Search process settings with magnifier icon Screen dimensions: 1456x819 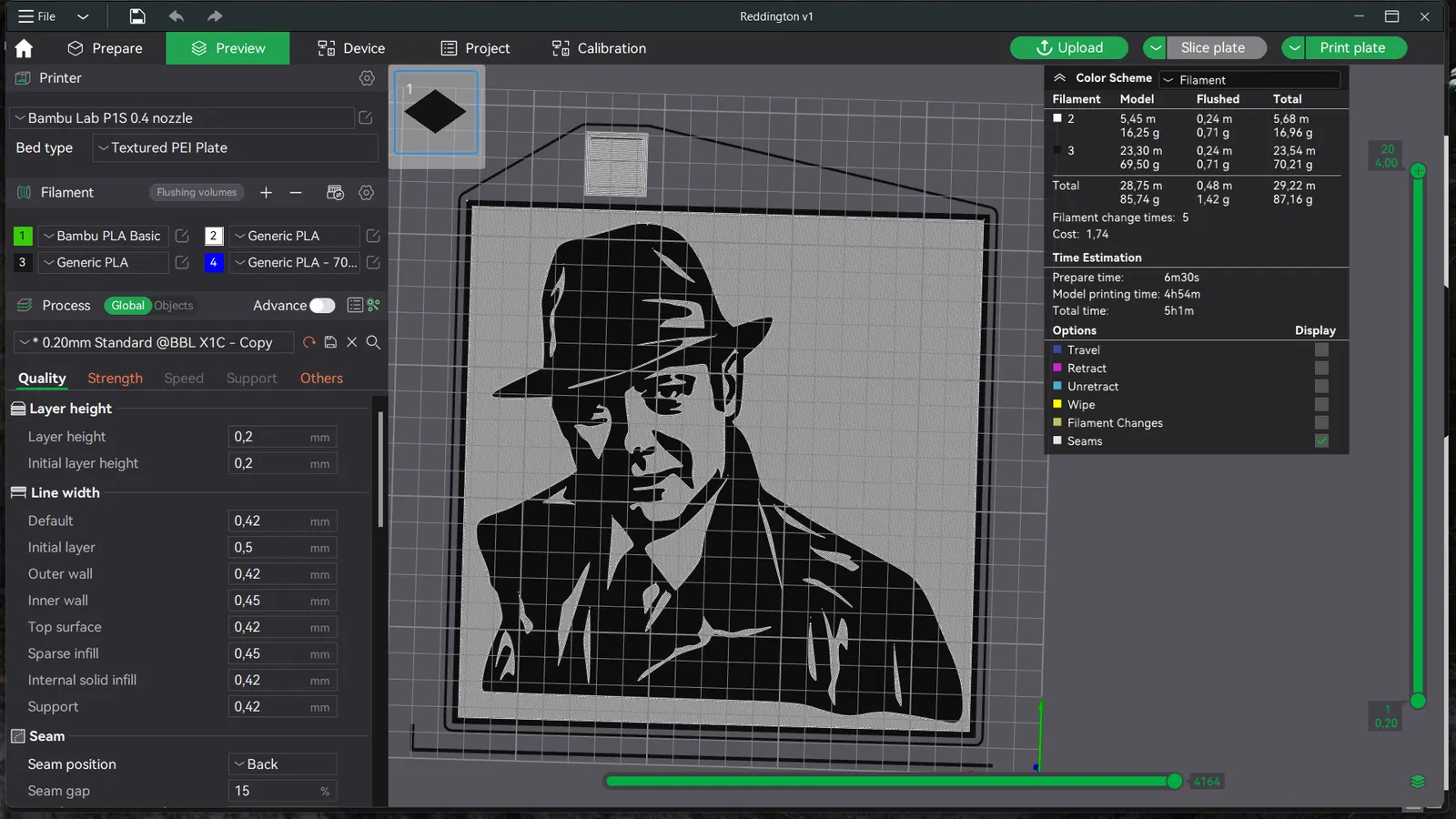tap(373, 342)
